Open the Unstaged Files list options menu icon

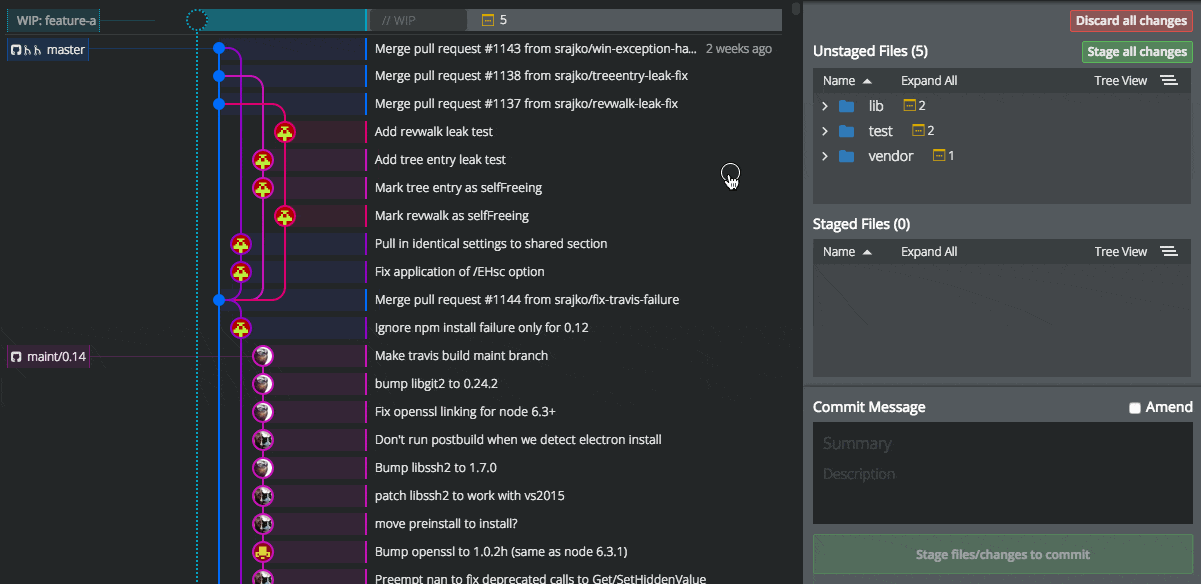[1168, 81]
